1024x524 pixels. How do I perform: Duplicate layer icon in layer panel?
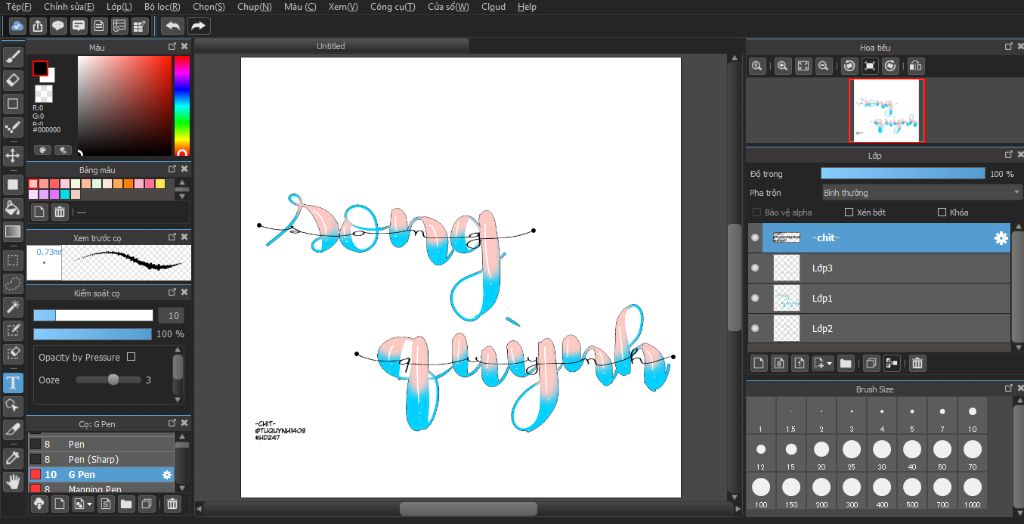tap(870, 363)
